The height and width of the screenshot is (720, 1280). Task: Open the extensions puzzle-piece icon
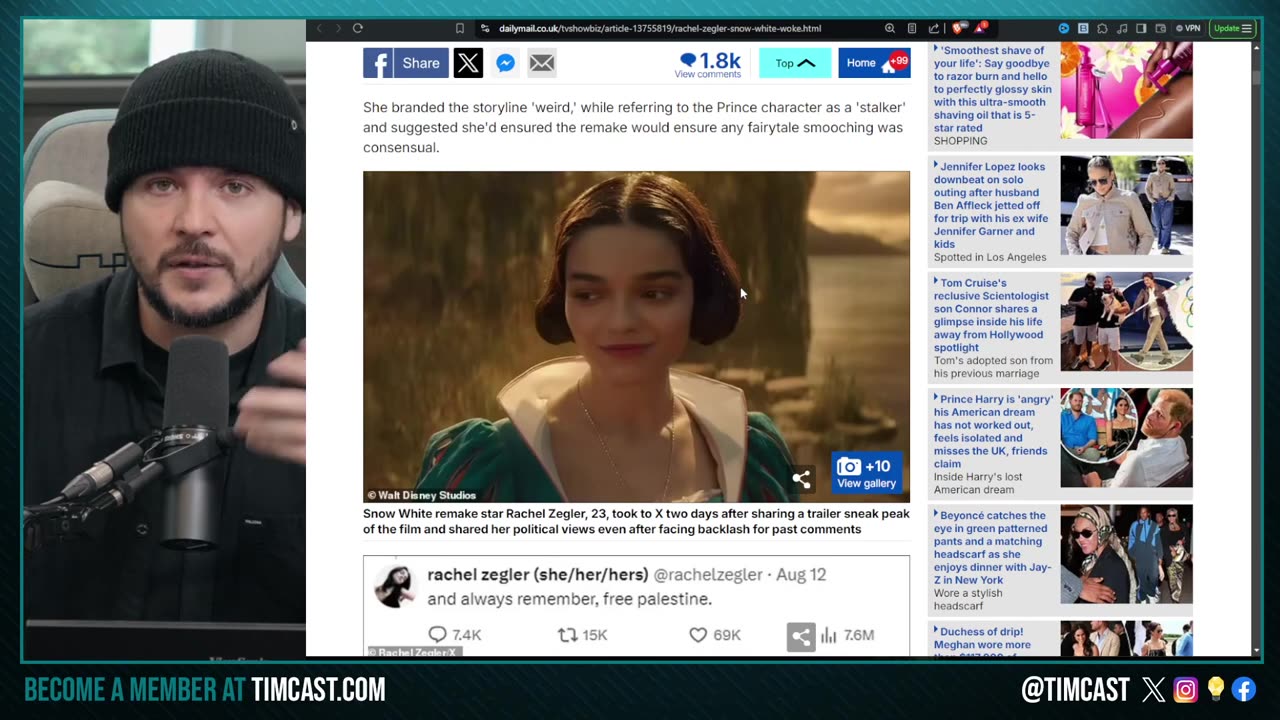coord(1102,29)
